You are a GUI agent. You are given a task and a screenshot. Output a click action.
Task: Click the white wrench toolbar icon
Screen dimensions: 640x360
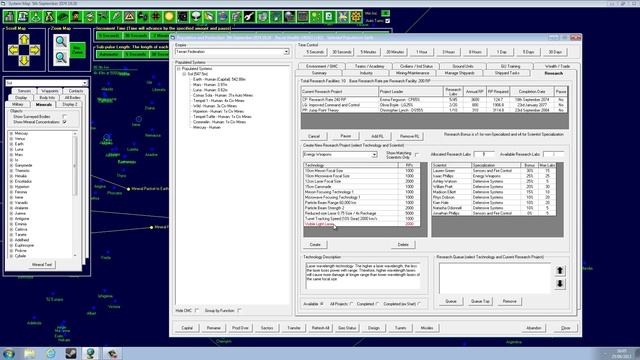click(249, 17)
